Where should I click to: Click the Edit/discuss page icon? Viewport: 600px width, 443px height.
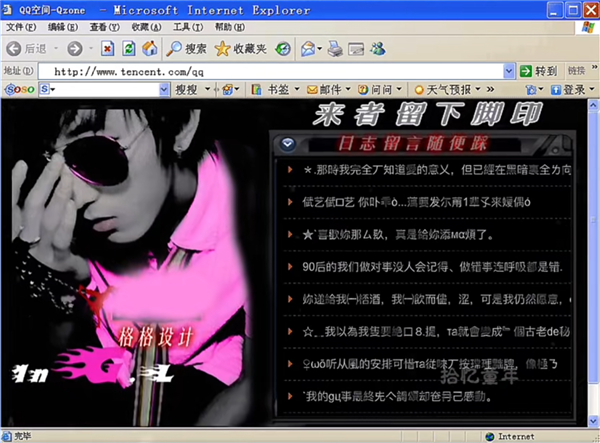(x=356, y=49)
